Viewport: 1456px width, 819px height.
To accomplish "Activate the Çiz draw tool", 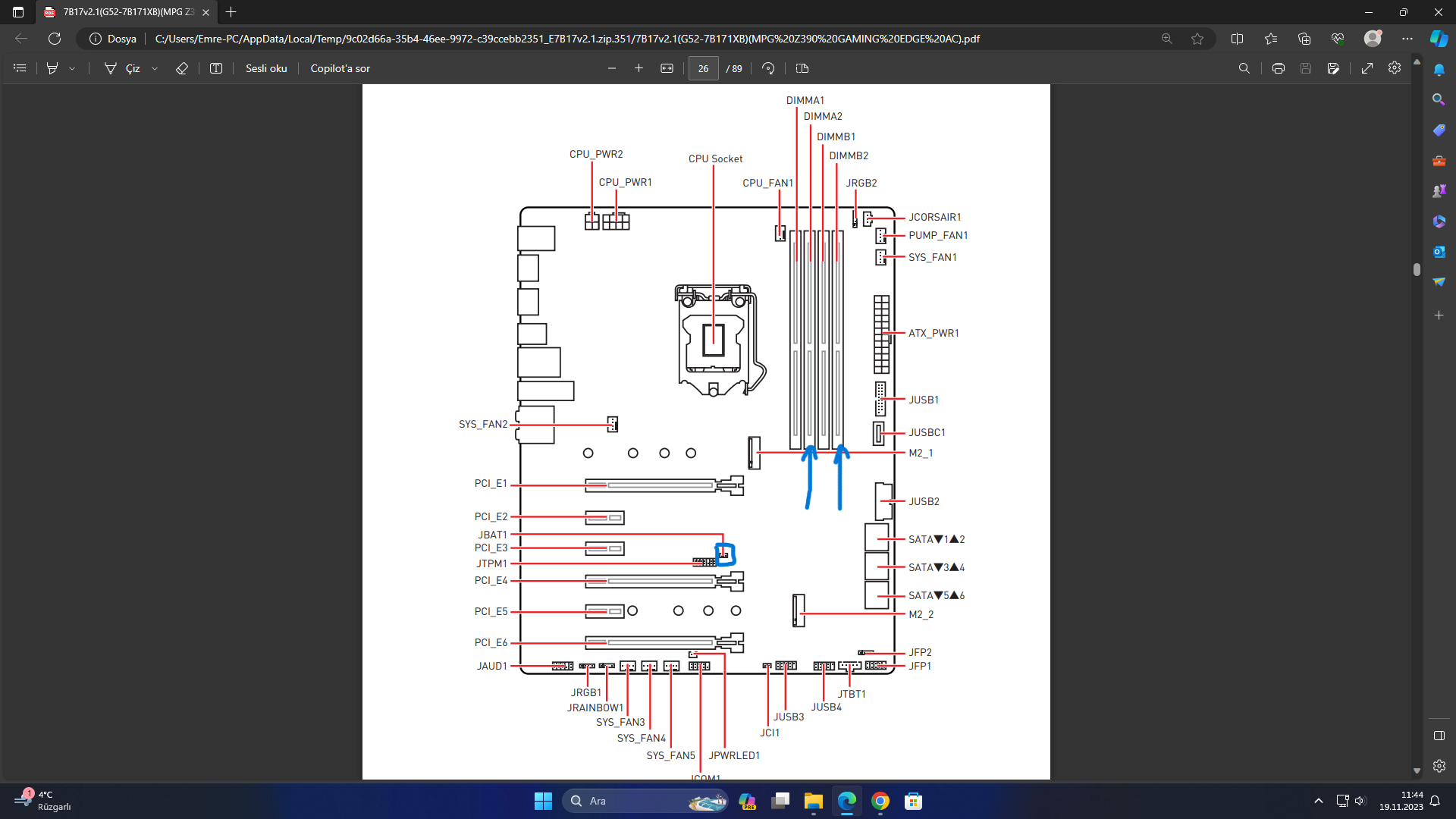I will [122, 68].
